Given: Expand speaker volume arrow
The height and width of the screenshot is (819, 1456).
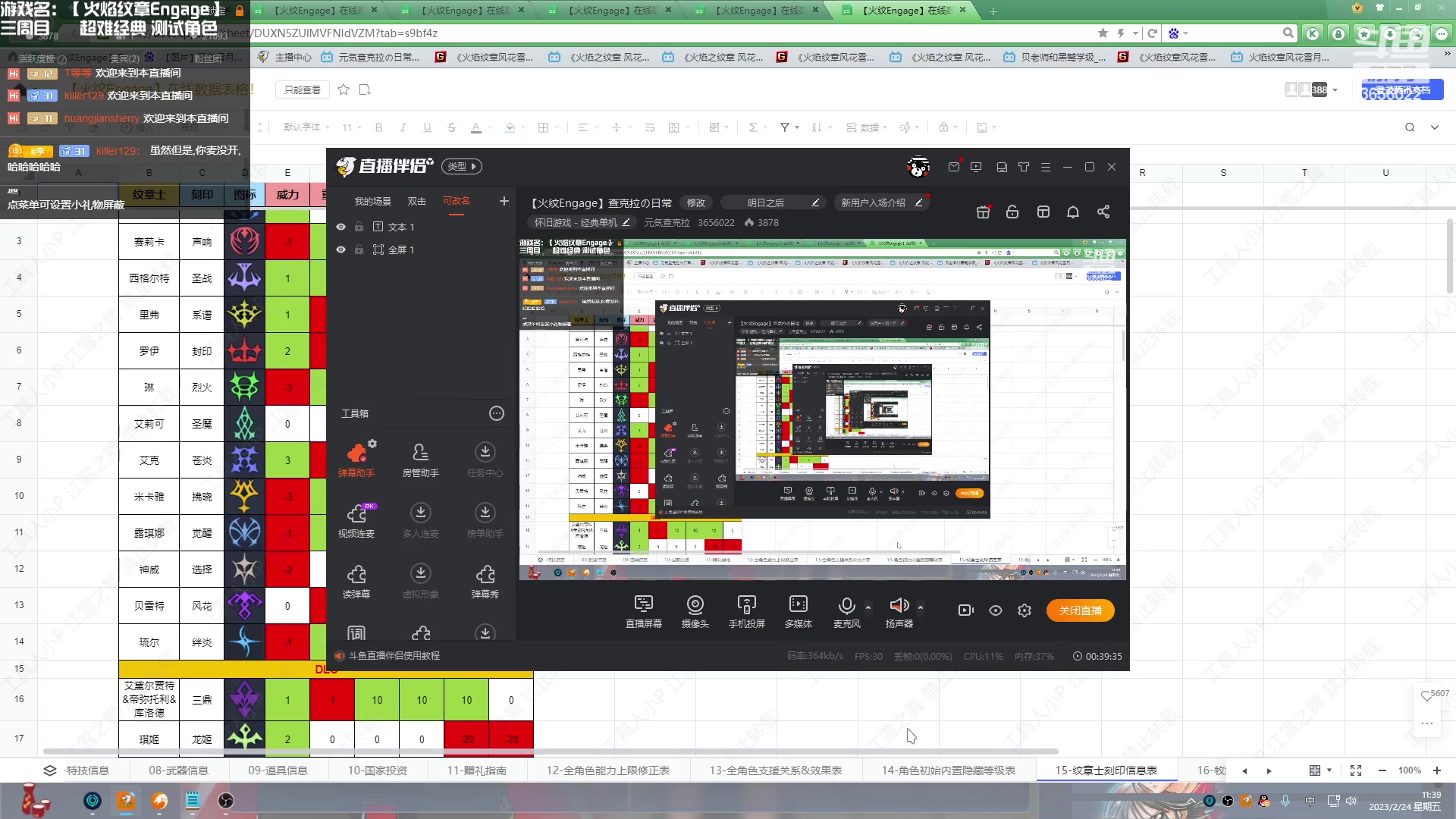Looking at the screenshot, I should [921, 607].
